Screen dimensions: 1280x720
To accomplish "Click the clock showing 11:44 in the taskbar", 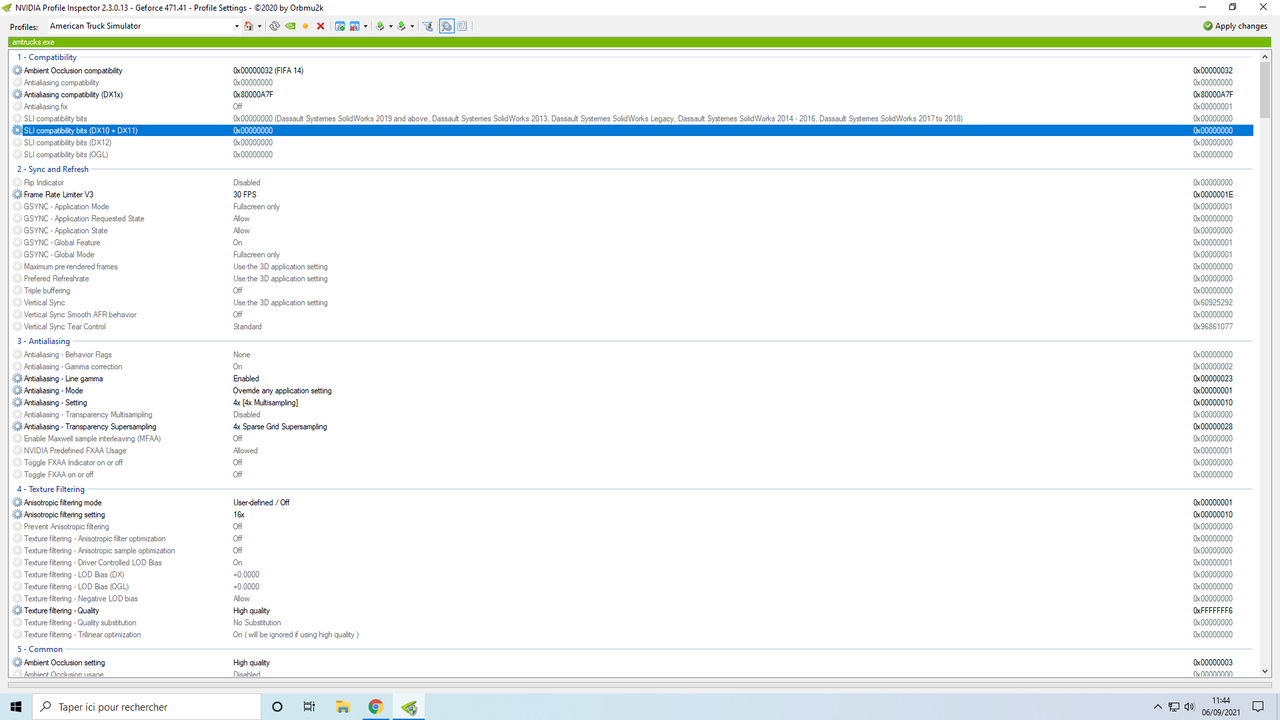I will click(1221, 707).
